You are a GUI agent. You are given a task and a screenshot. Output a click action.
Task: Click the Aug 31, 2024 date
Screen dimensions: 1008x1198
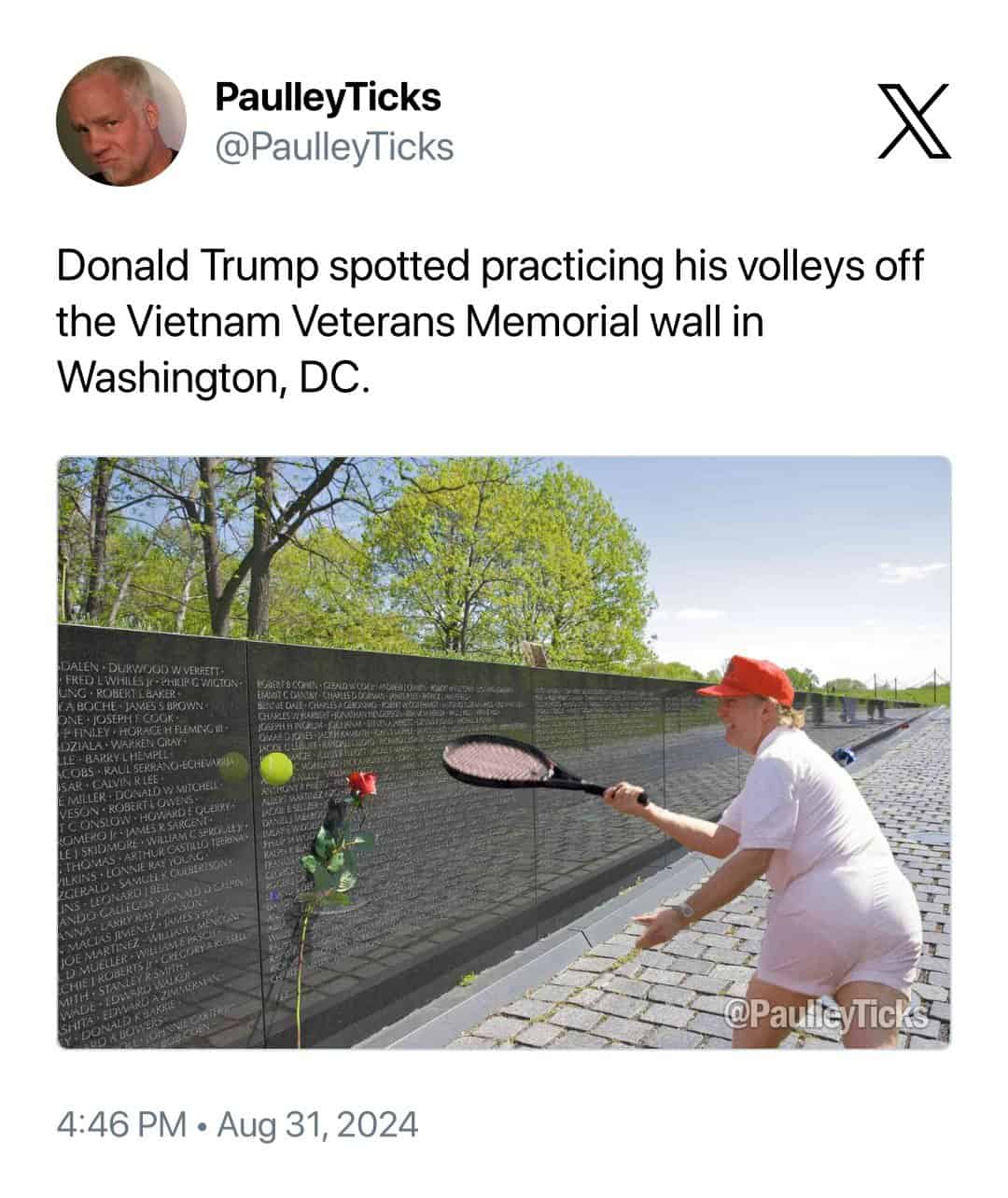click(317, 1124)
